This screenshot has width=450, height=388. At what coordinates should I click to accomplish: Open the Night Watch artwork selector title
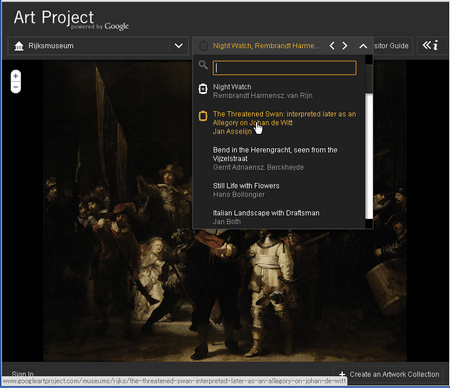click(267, 46)
